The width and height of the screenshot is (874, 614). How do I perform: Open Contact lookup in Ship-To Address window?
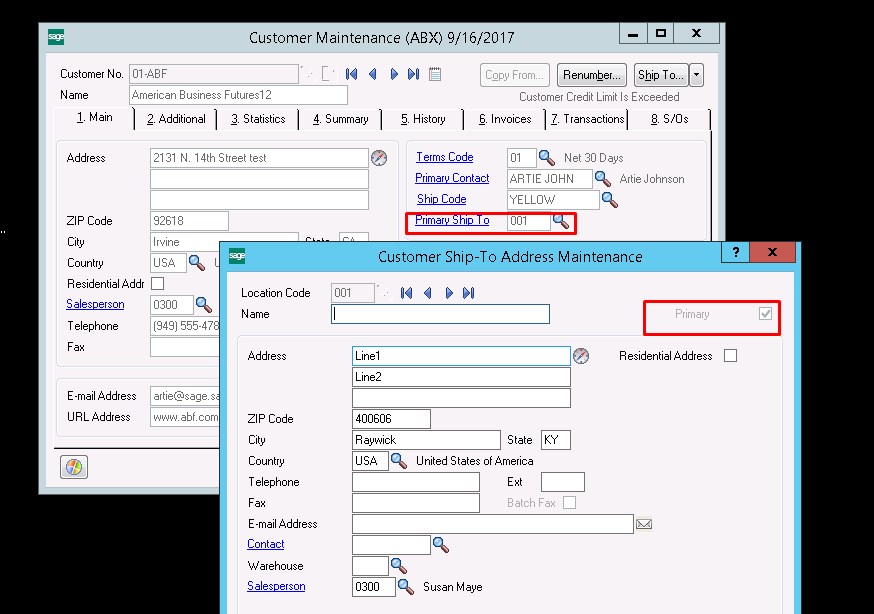pos(441,544)
